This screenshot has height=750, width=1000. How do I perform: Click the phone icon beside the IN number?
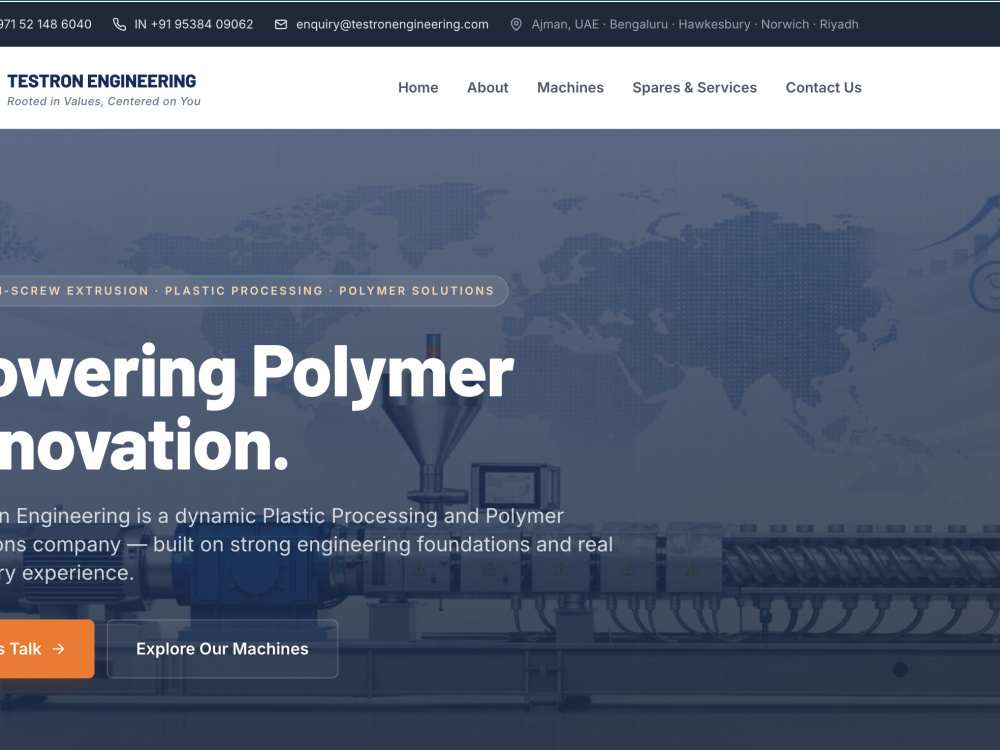[119, 24]
